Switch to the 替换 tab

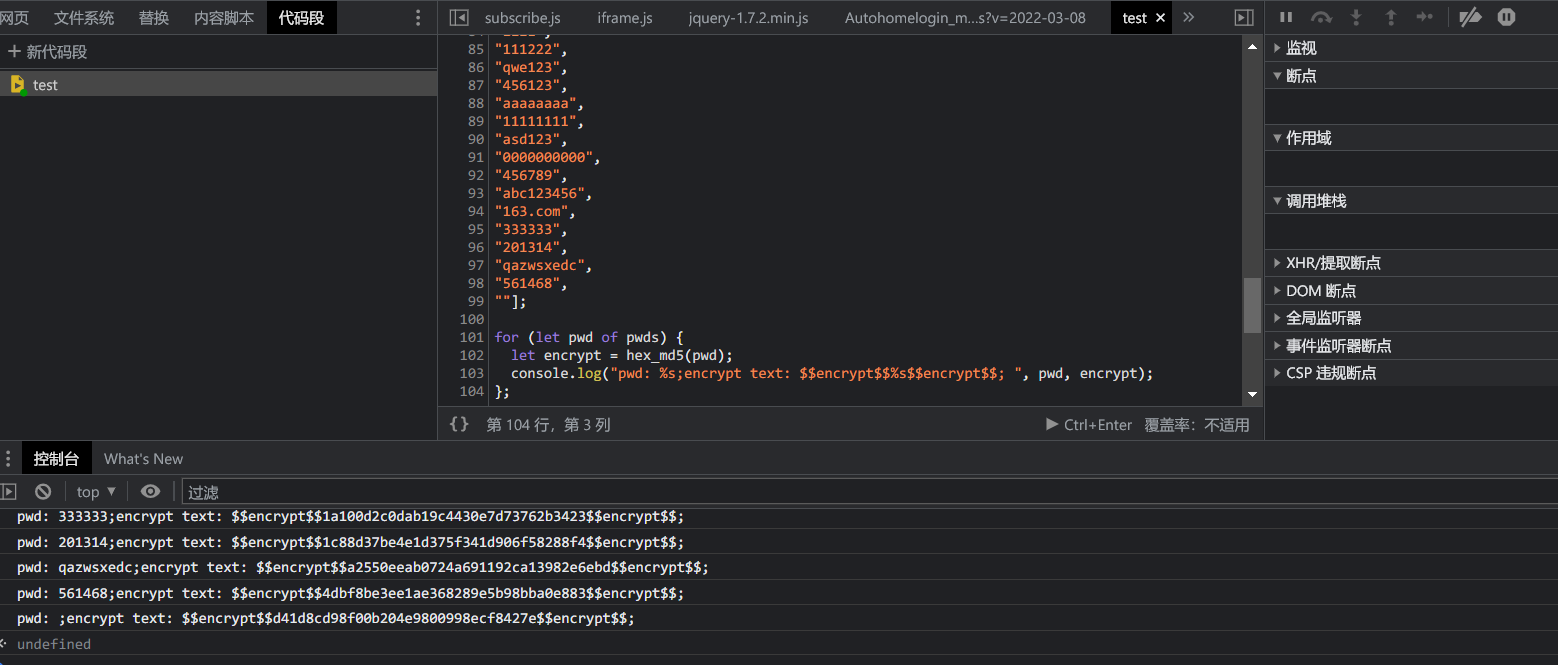(x=154, y=18)
